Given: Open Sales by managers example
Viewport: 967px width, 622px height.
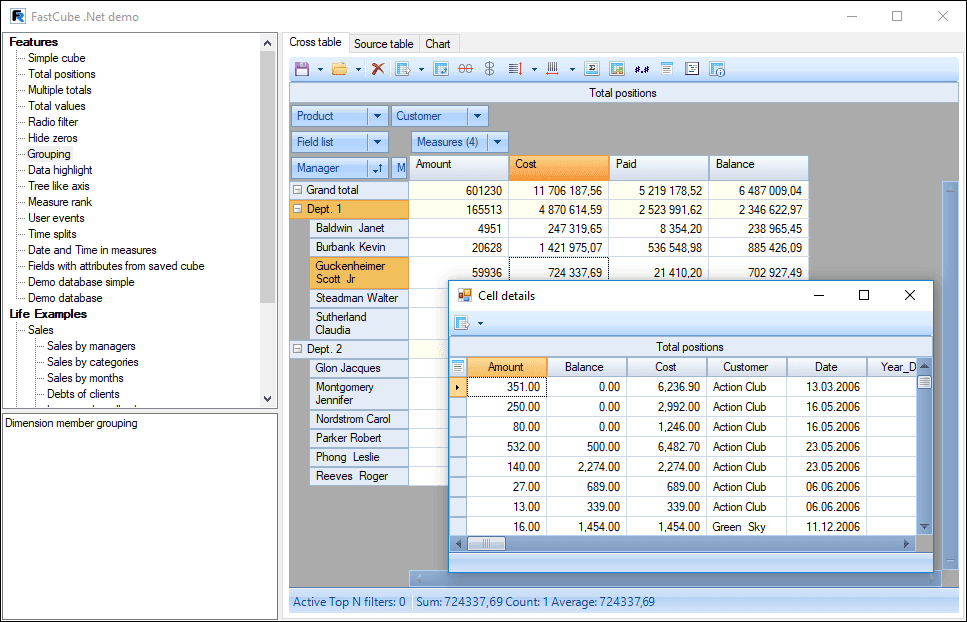Looking at the screenshot, I should [x=91, y=346].
